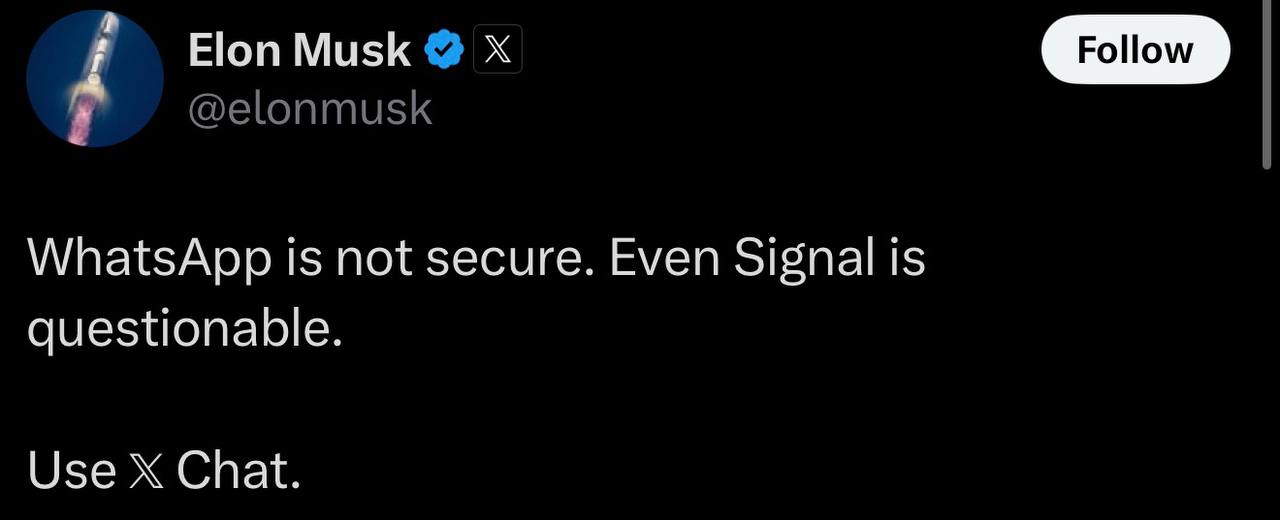Screen dimensions: 1280x520
Task: Click the word "Use" in the last line
Action: point(71,471)
